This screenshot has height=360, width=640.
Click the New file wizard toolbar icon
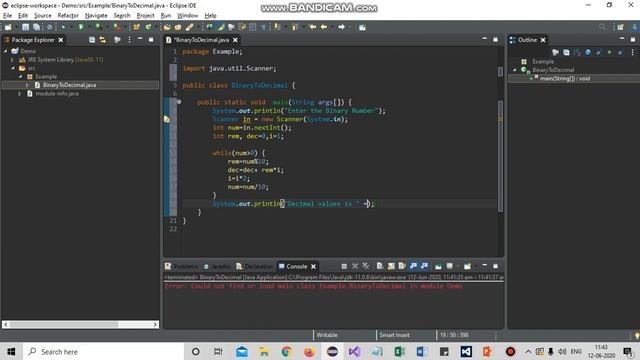(8, 27)
